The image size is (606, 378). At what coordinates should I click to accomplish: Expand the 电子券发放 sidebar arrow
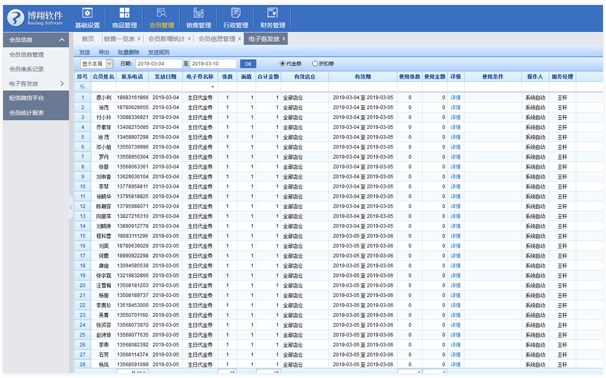[62, 83]
